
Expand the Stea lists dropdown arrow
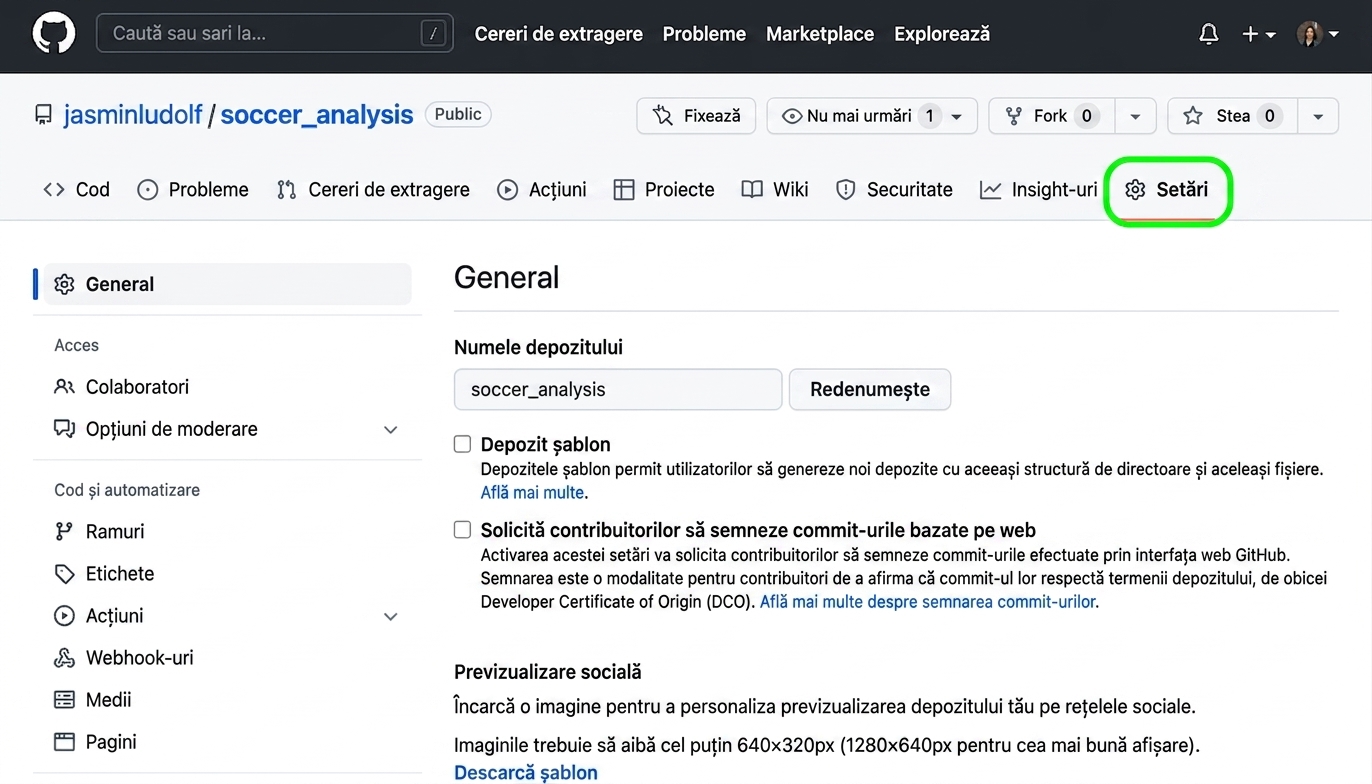point(1318,116)
